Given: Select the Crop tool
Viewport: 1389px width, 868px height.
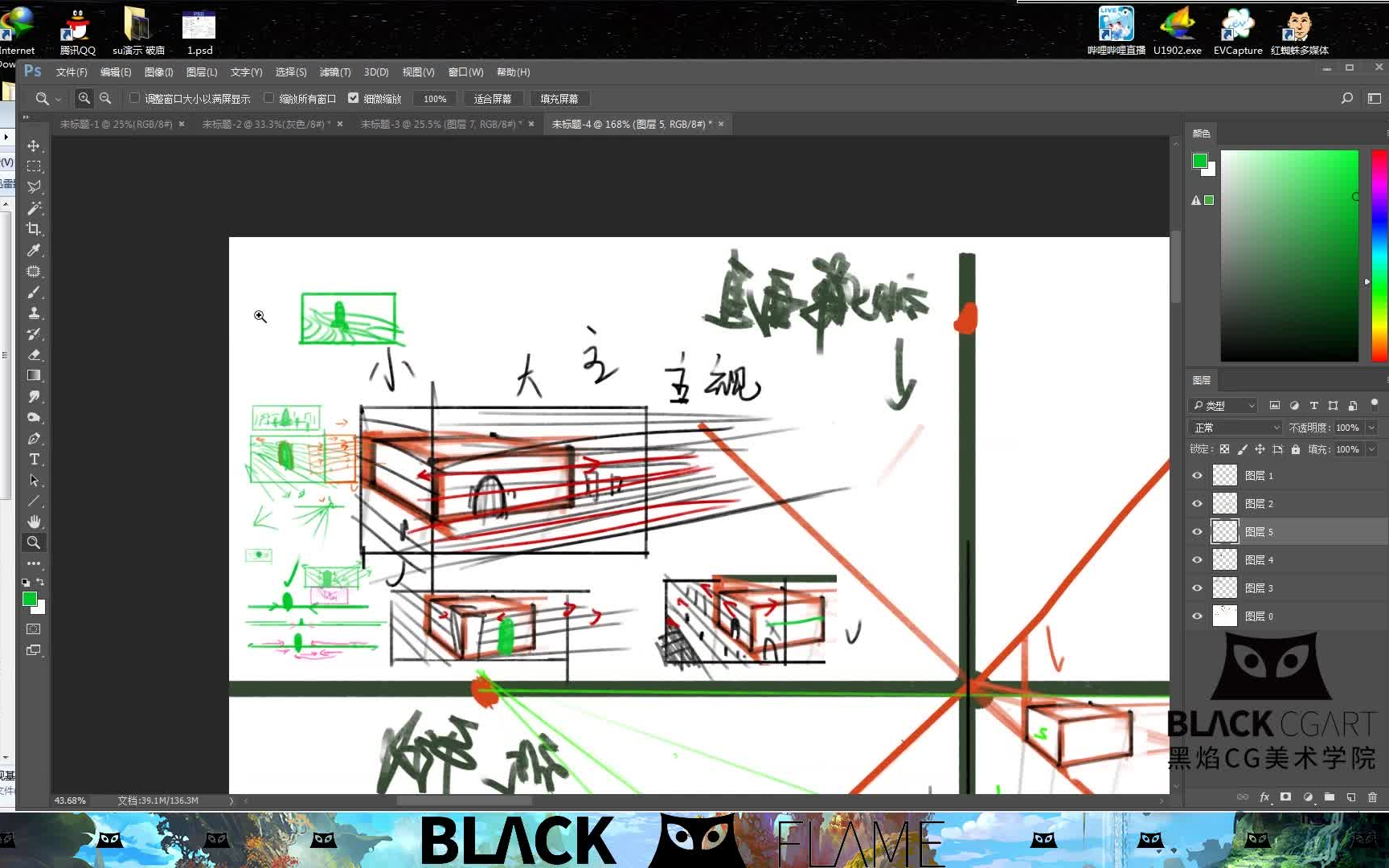Looking at the screenshot, I should pos(34,229).
